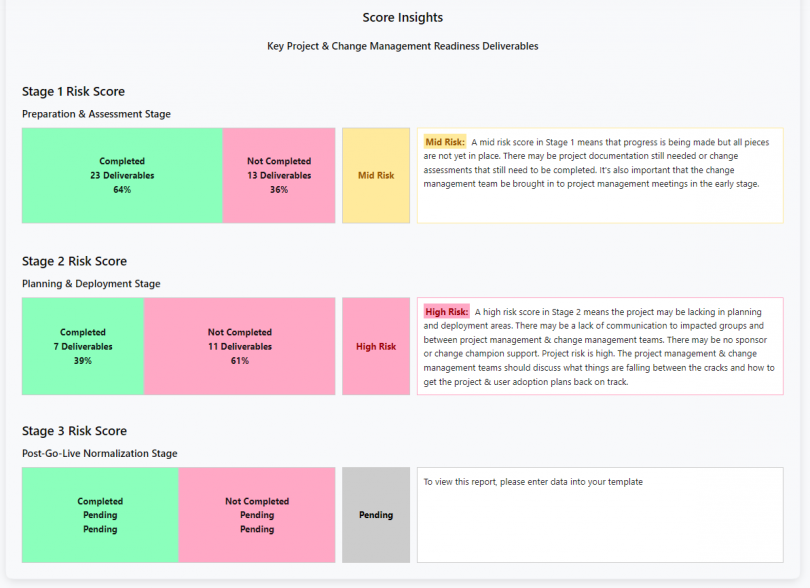This screenshot has width=810, height=588.
Task: Select the green Completed 23 Deliverables bar
Action: point(122,175)
